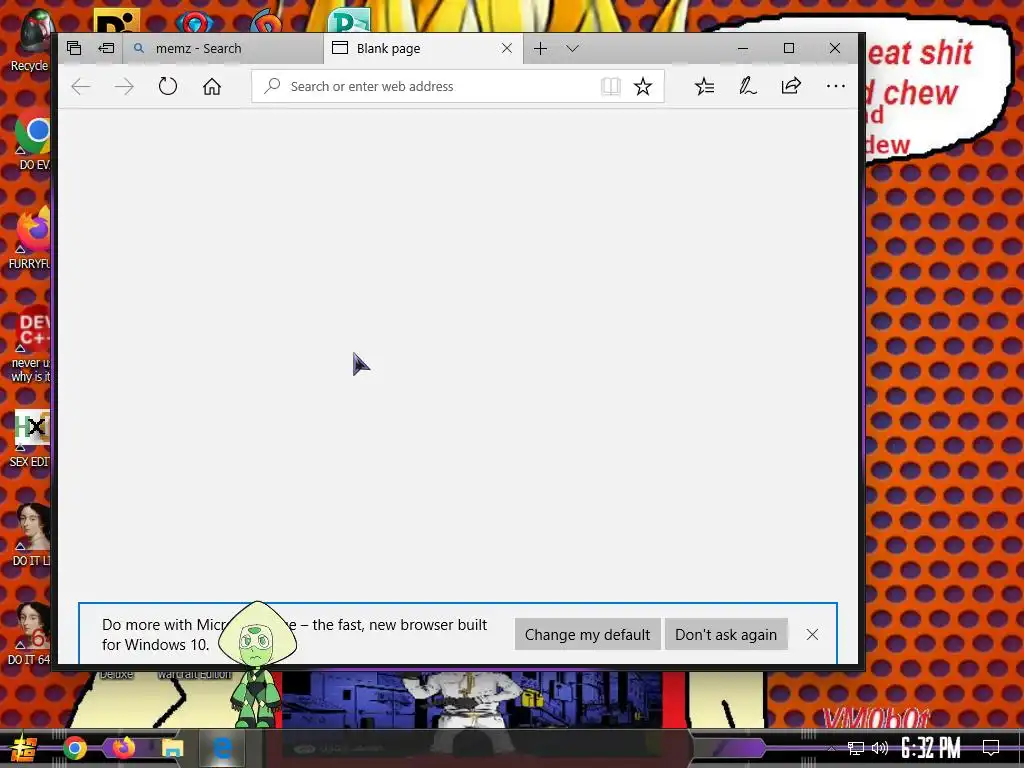Go to the Home page in Edge
This screenshot has width=1024, height=768.
(x=212, y=86)
